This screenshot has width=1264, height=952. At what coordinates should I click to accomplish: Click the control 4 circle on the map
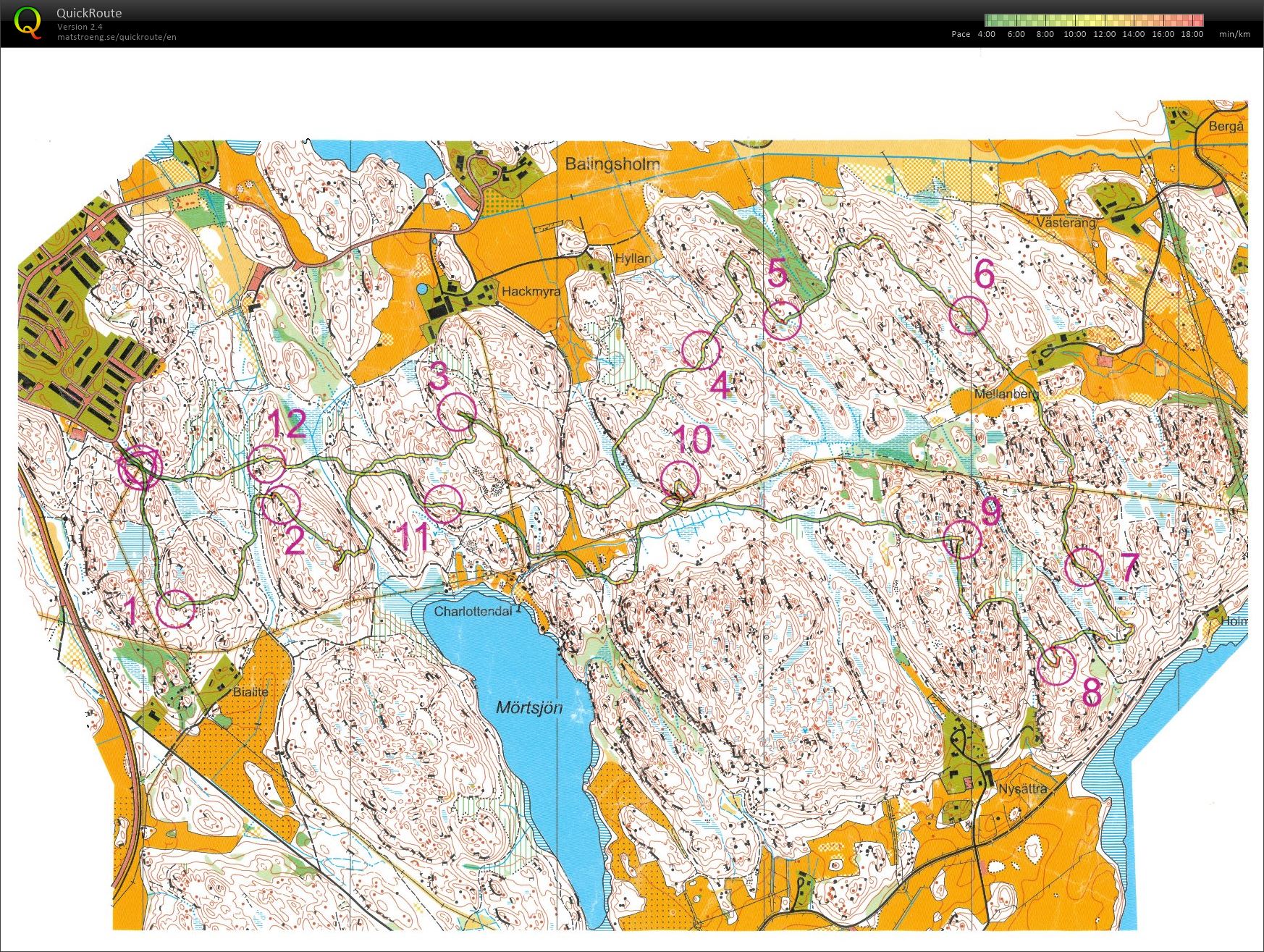(x=701, y=350)
